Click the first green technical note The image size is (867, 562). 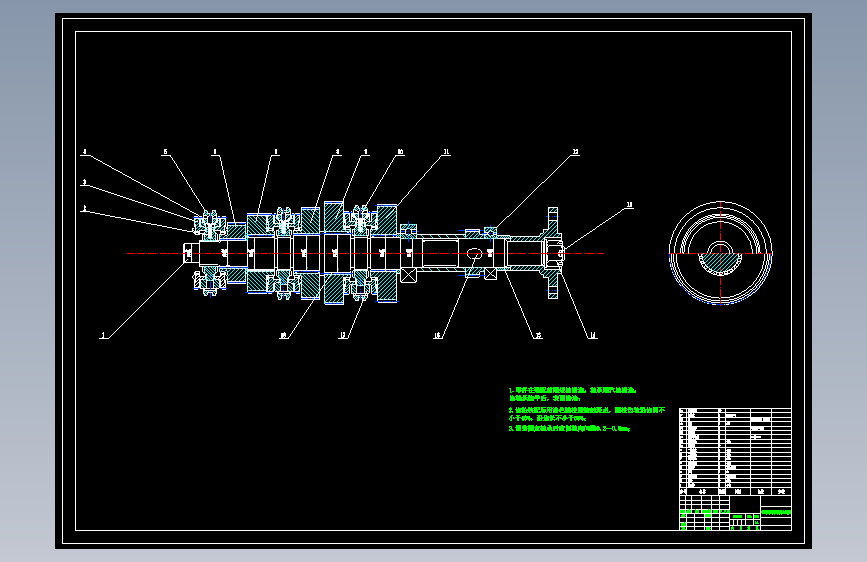pyautogui.click(x=573, y=394)
